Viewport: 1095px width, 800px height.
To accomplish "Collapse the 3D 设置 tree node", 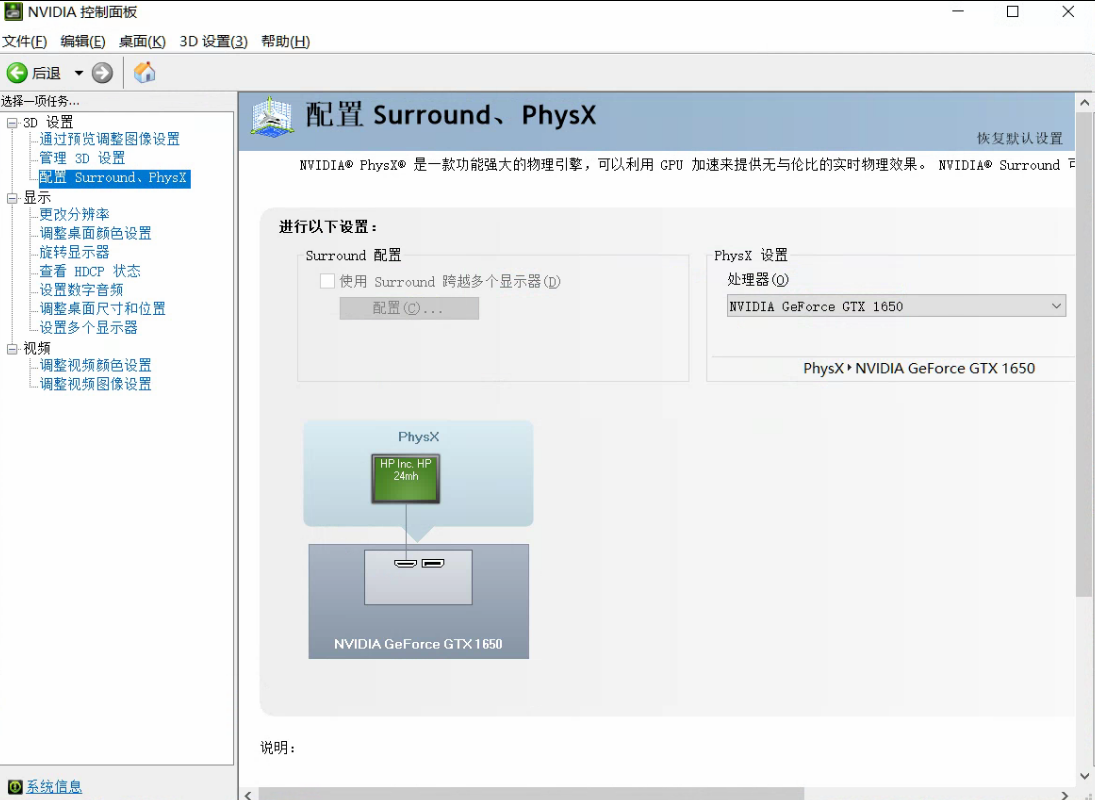I will click(12, 122).
